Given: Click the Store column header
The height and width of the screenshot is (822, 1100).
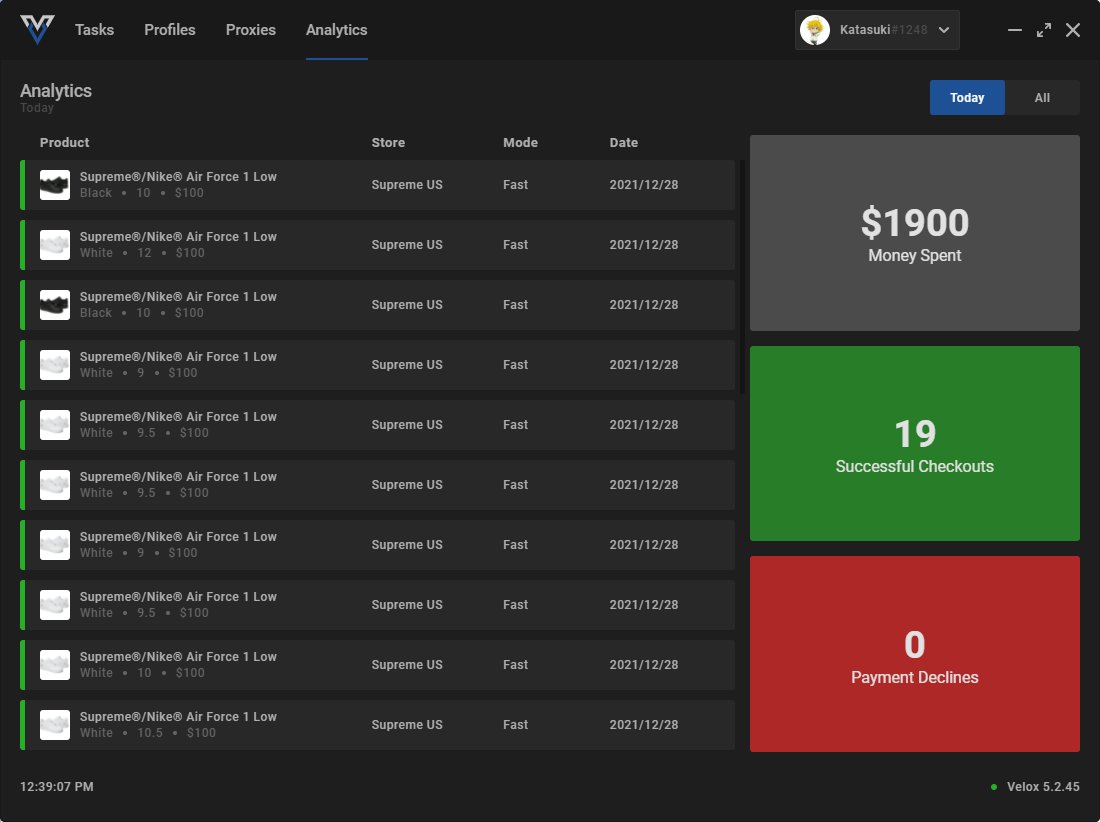Looking at the screenshot, I should 388,142.
